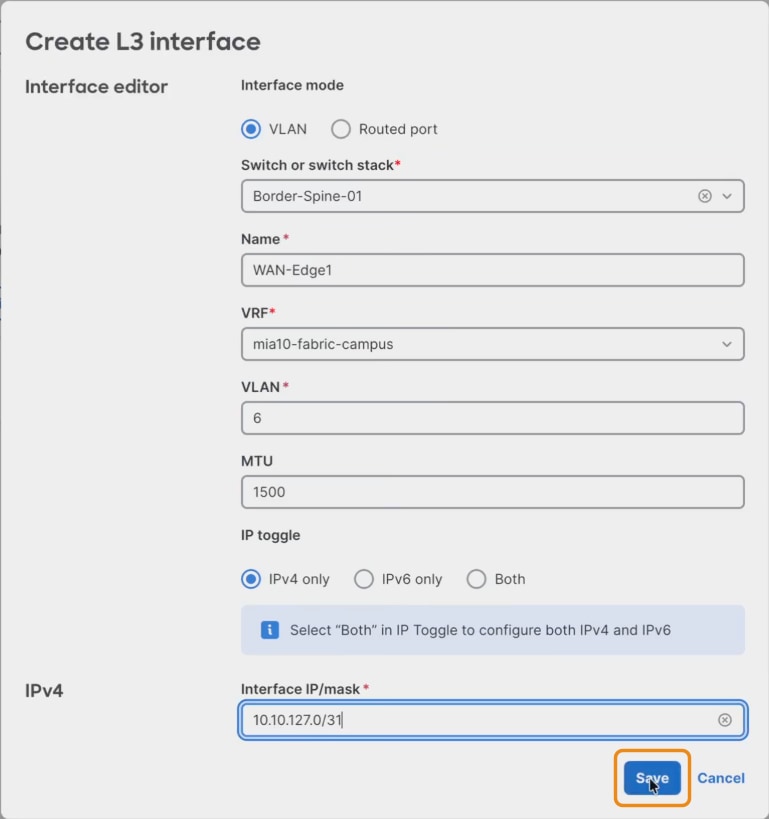Select Routed port interface mode

(x=341, y=129)
